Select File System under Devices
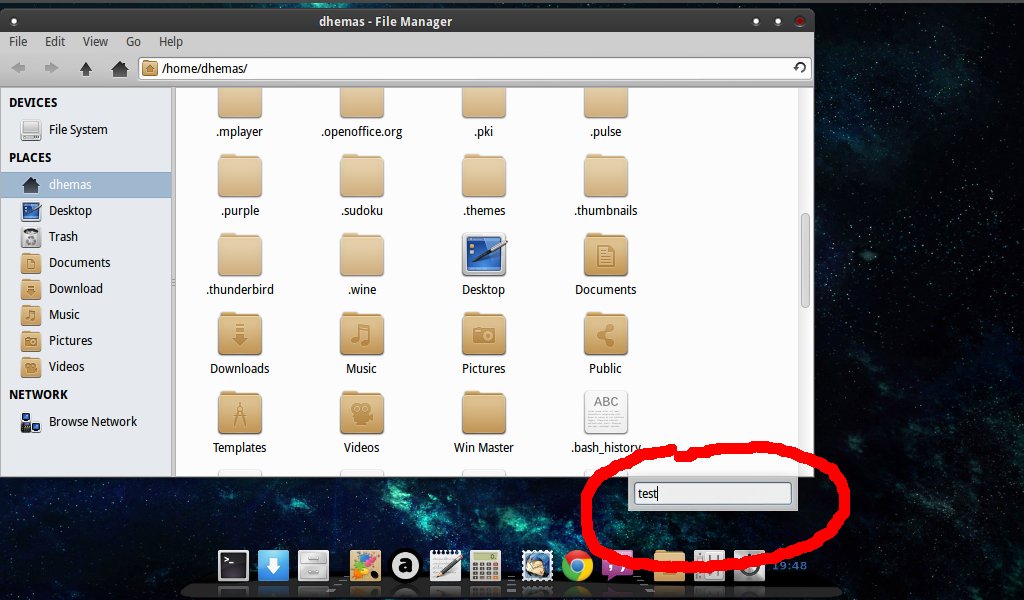Image resolution: width=1024 pixels, height=600 pixels. [77, 130]
